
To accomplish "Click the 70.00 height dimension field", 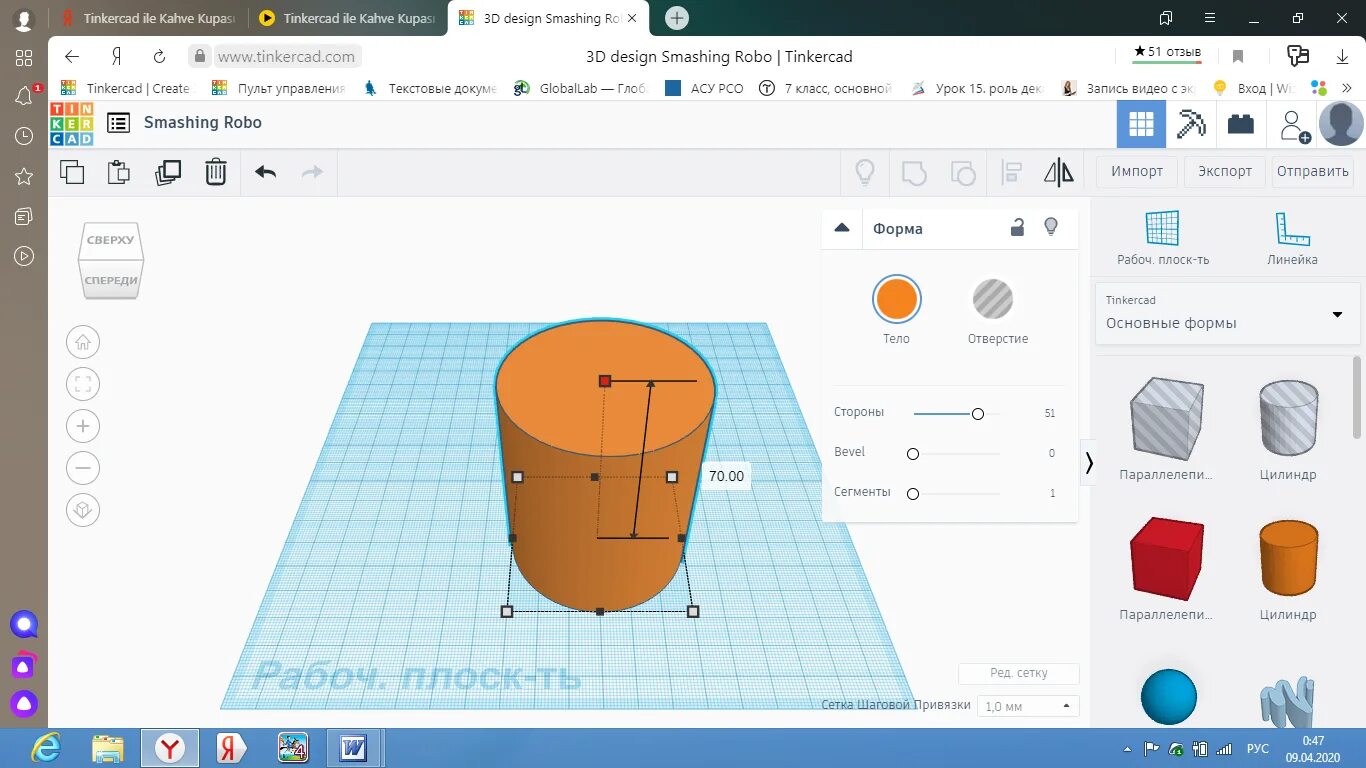I will (726, 476).
